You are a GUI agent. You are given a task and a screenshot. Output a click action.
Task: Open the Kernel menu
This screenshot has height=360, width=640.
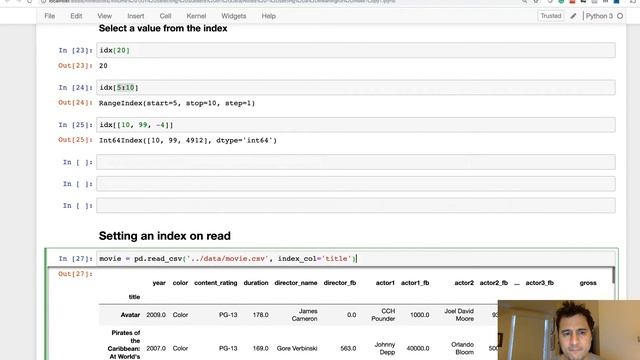pyautogui.click(x=196, y=16)
